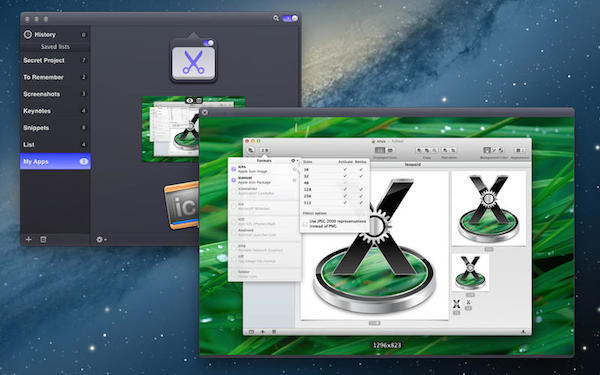
Task: Click the eye icon on the screenshot thumbnail
Action: point(189,101)
